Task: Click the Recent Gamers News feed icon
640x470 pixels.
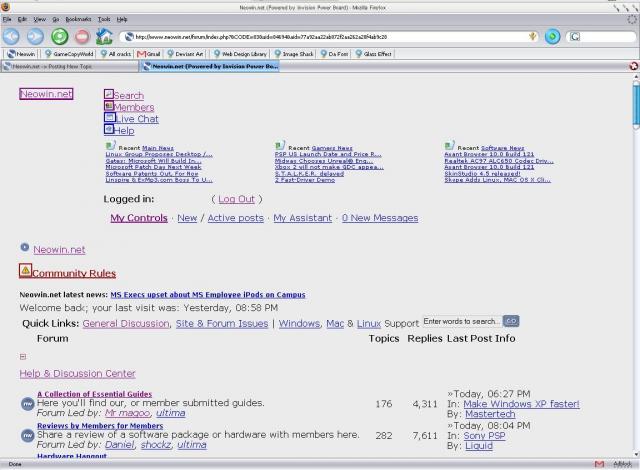Action: 280,145
